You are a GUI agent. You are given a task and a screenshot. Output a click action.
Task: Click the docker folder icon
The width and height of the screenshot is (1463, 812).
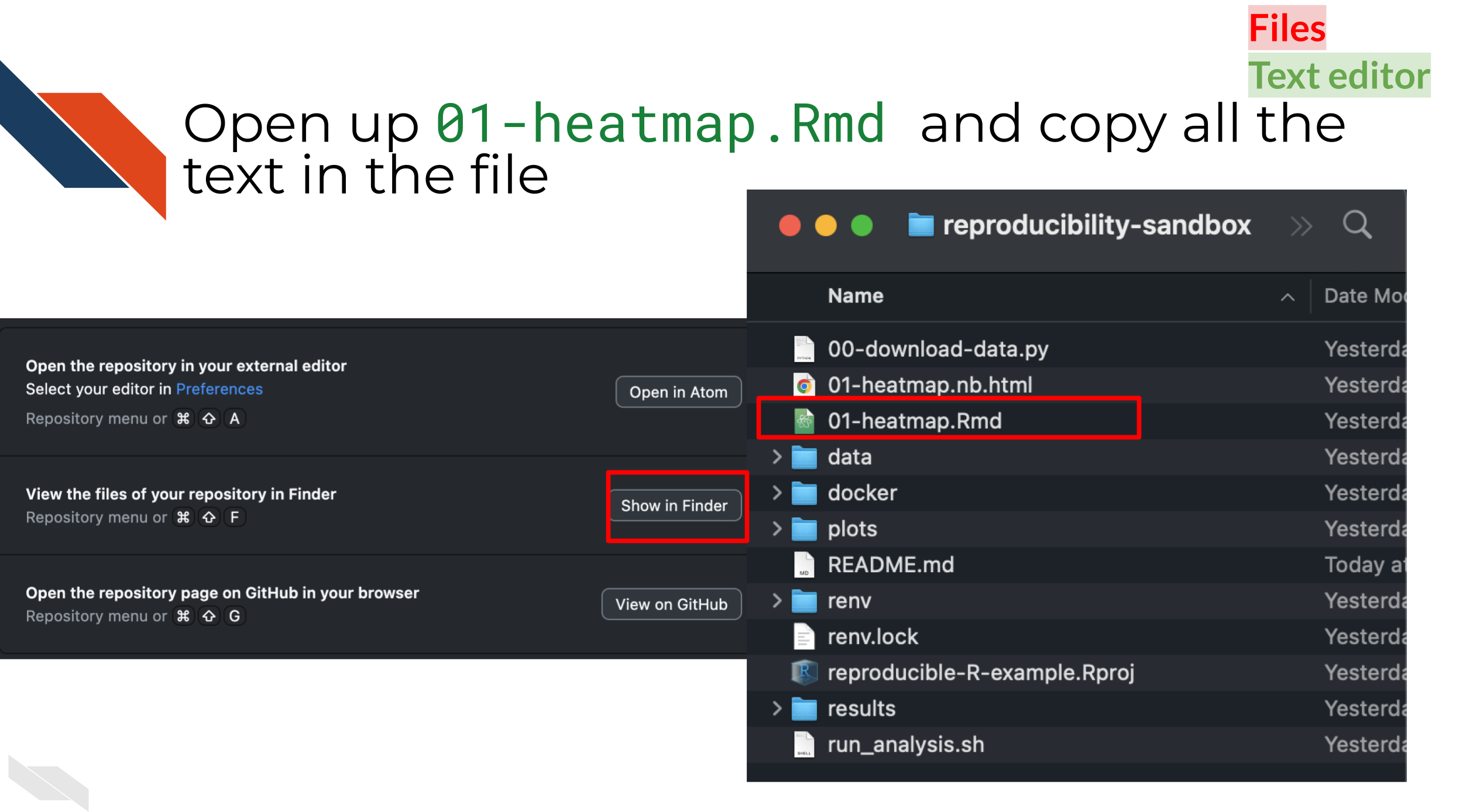tap(804, 493)
